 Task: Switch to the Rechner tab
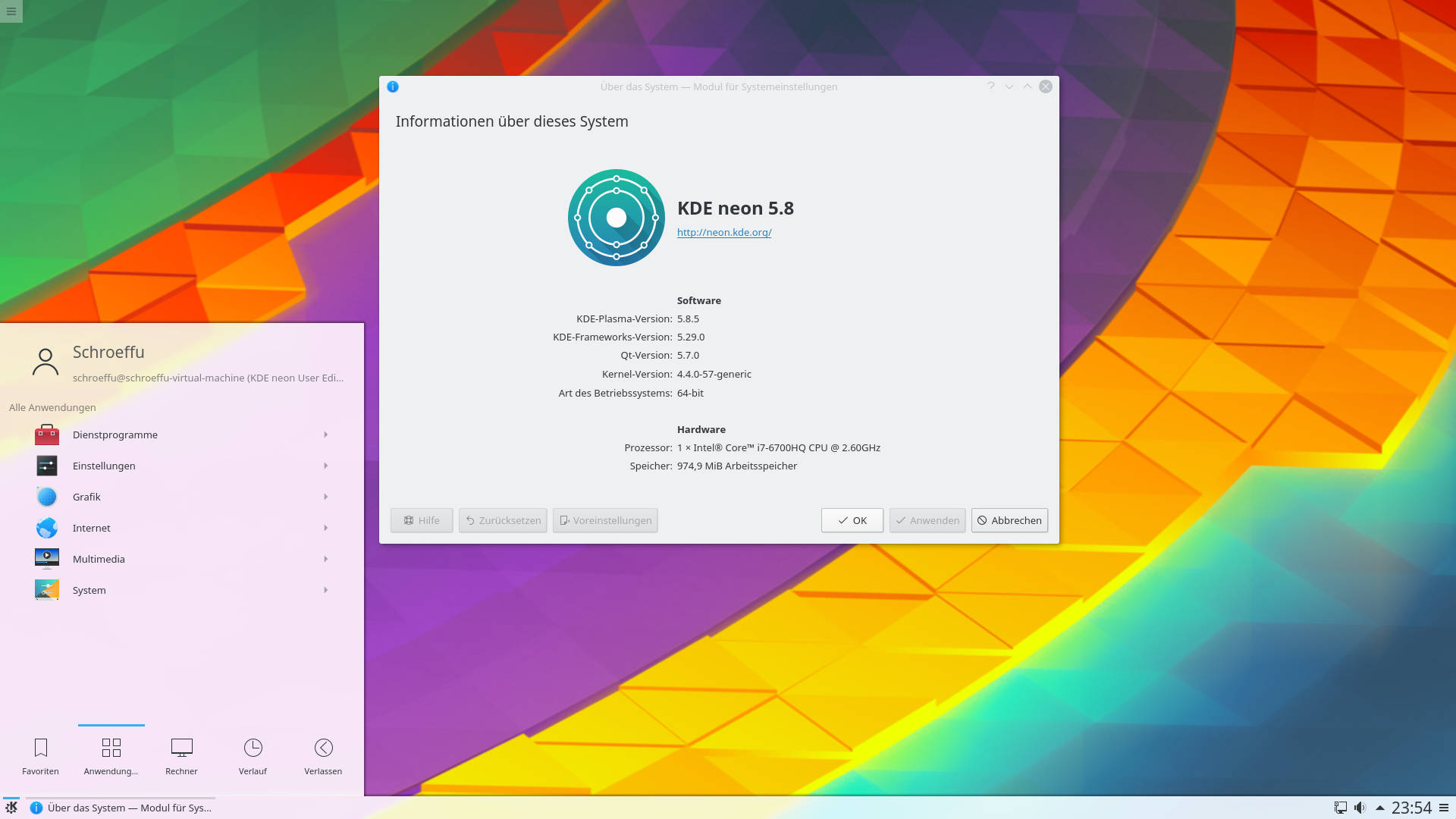[x=181, y=757]
